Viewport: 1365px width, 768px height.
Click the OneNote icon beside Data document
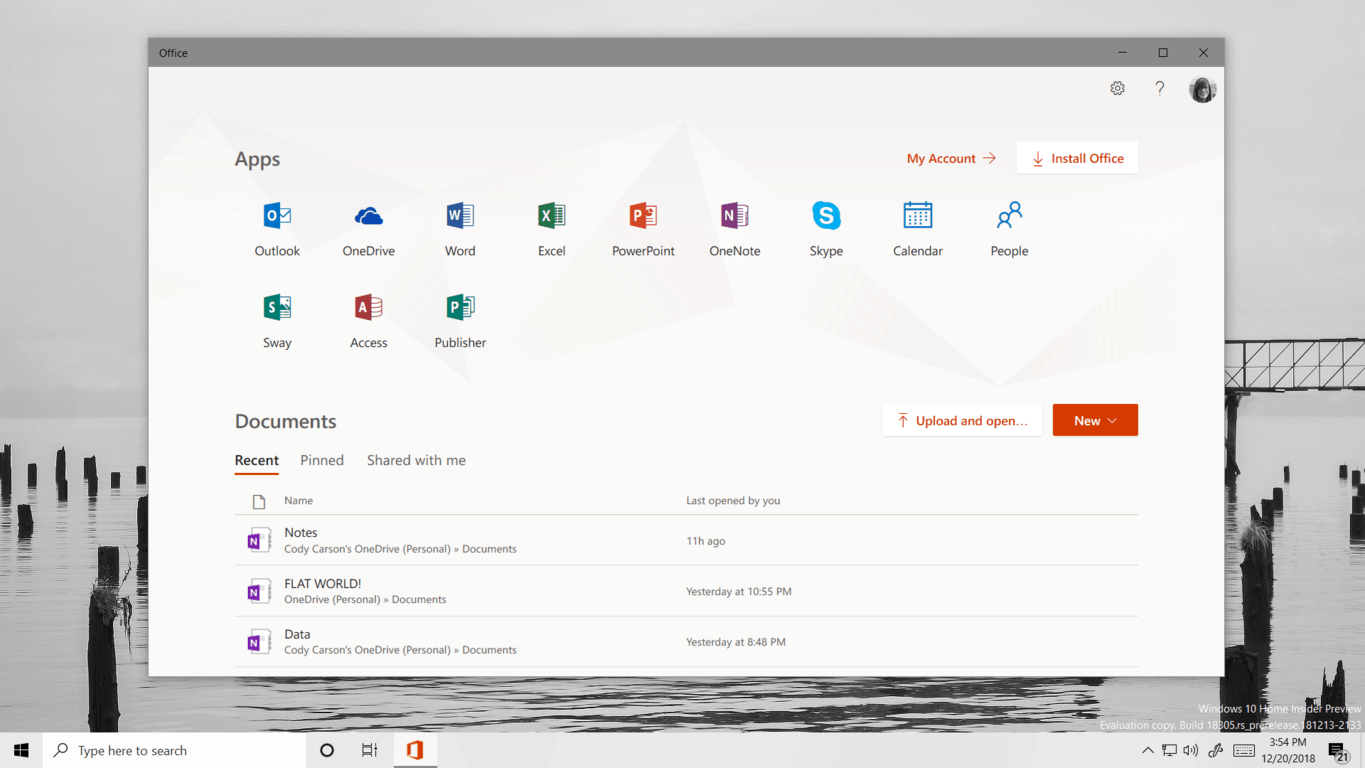pyautogui.click(x=259, y=642)
